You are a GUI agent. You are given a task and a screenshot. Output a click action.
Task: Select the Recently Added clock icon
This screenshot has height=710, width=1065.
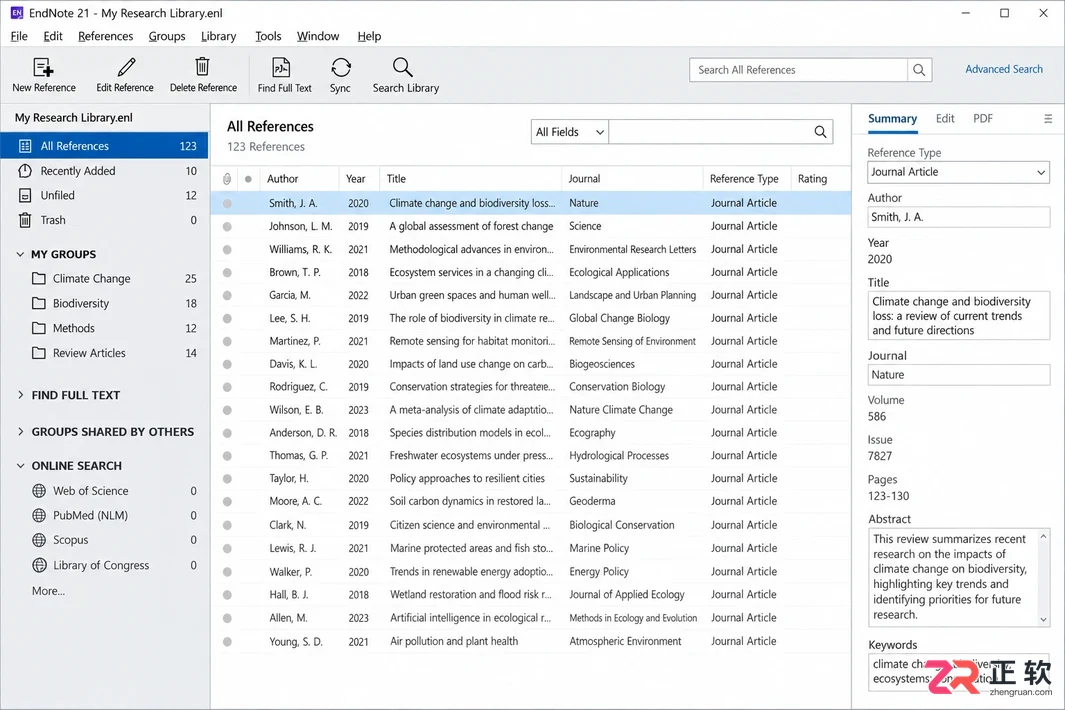point(25,171)
